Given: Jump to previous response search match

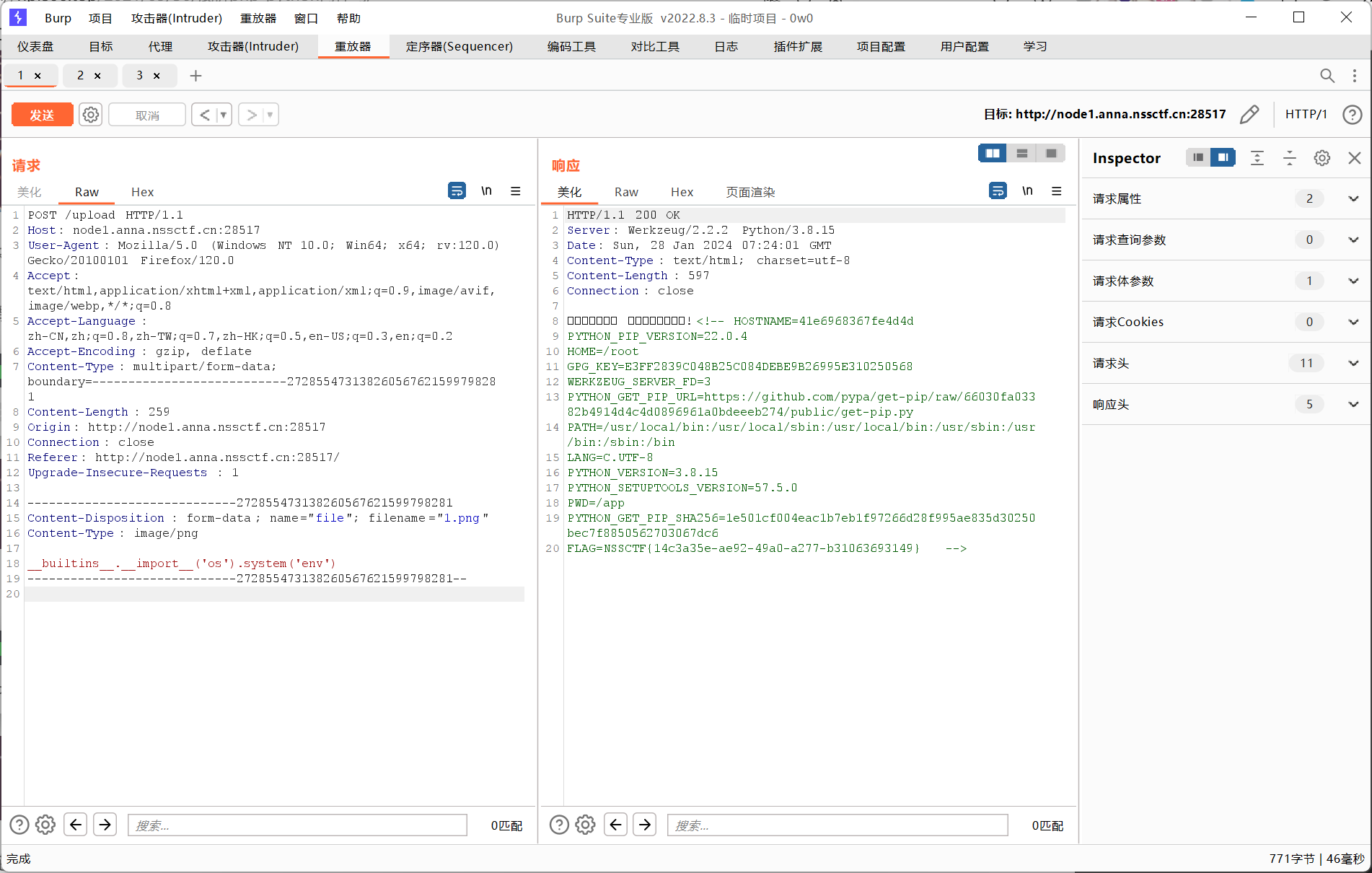Looking at the screenshot, I should 615,825.
